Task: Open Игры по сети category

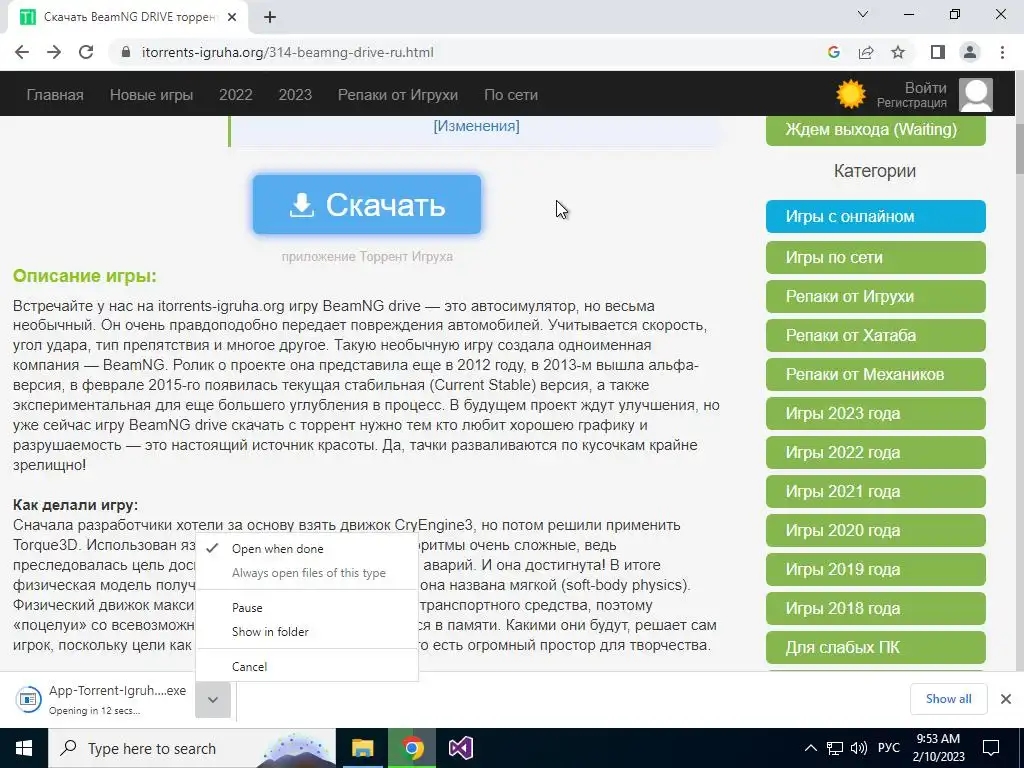Action: (876, 257)
